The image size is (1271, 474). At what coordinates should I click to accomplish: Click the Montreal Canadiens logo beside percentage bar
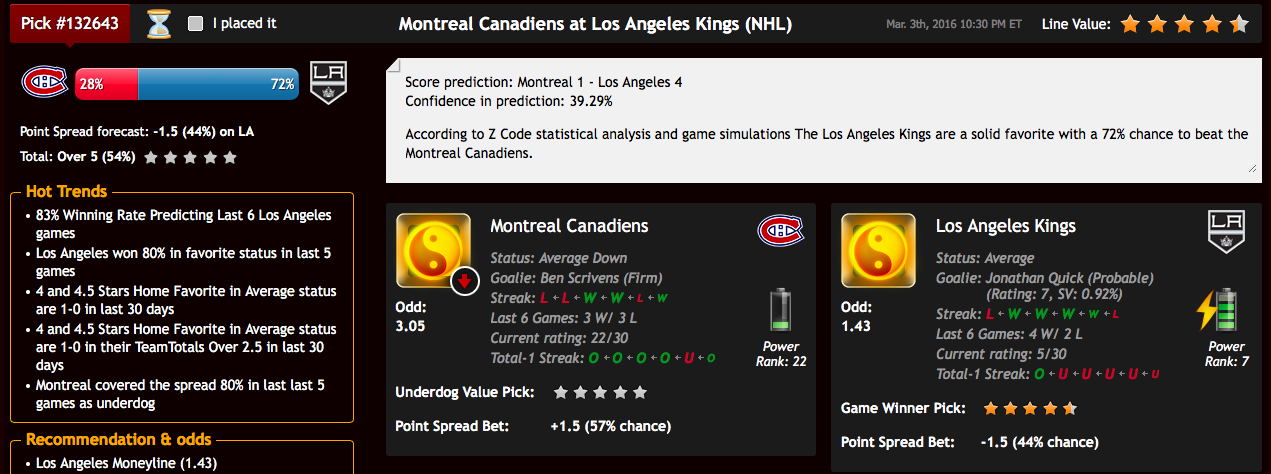(45, 83)
